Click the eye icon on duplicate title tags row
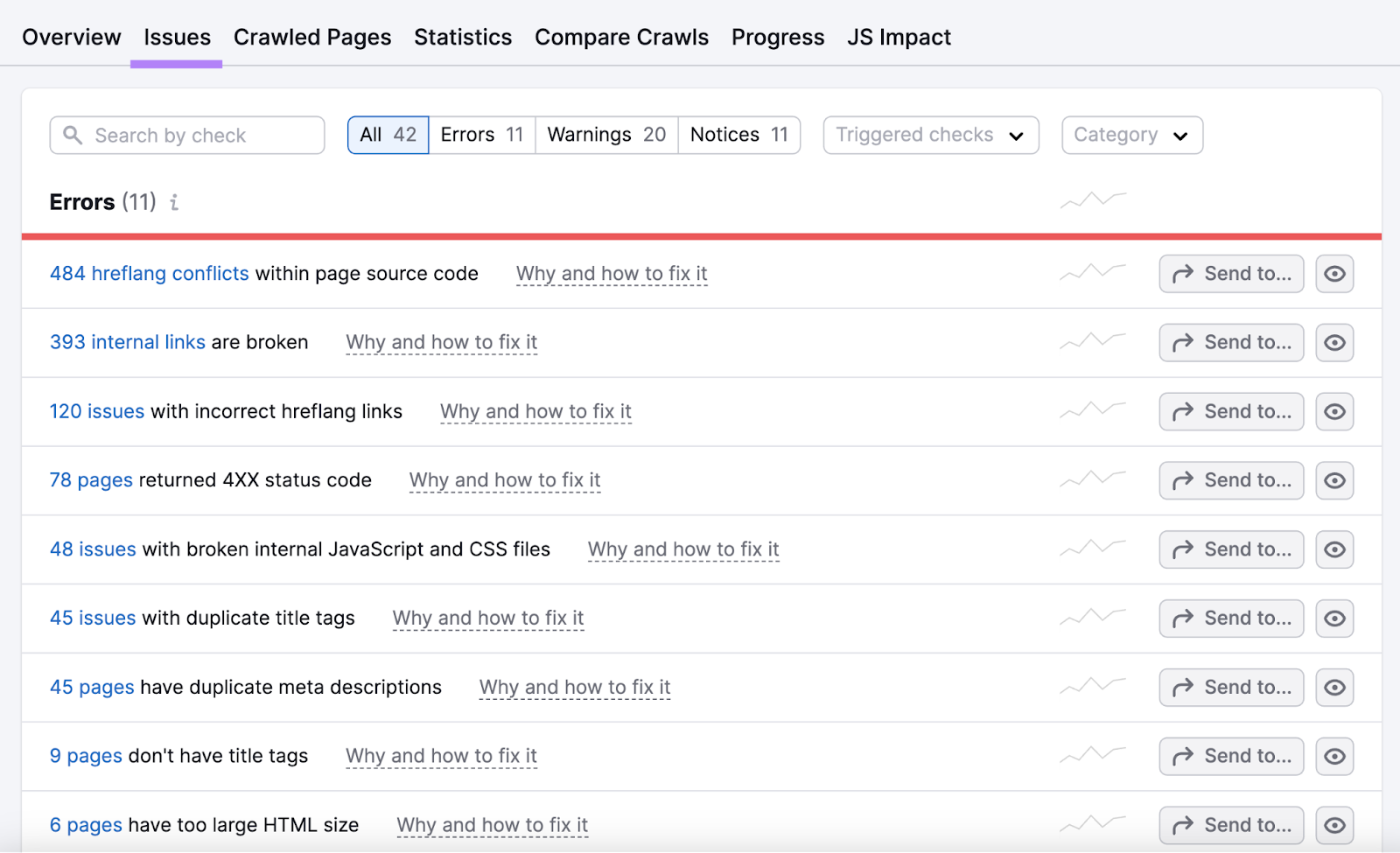The height and width of the screenshot is (853, 1400). pyautogui.click(x=1333, y=618)
